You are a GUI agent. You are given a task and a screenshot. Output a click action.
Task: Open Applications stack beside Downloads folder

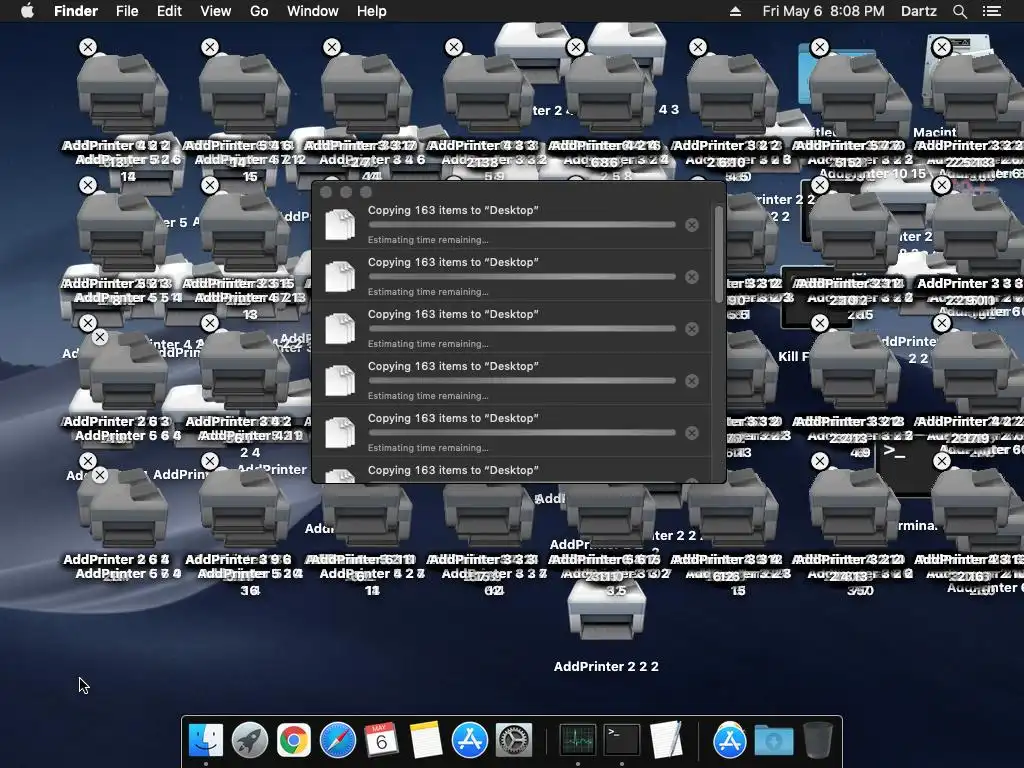click(729, 740)
